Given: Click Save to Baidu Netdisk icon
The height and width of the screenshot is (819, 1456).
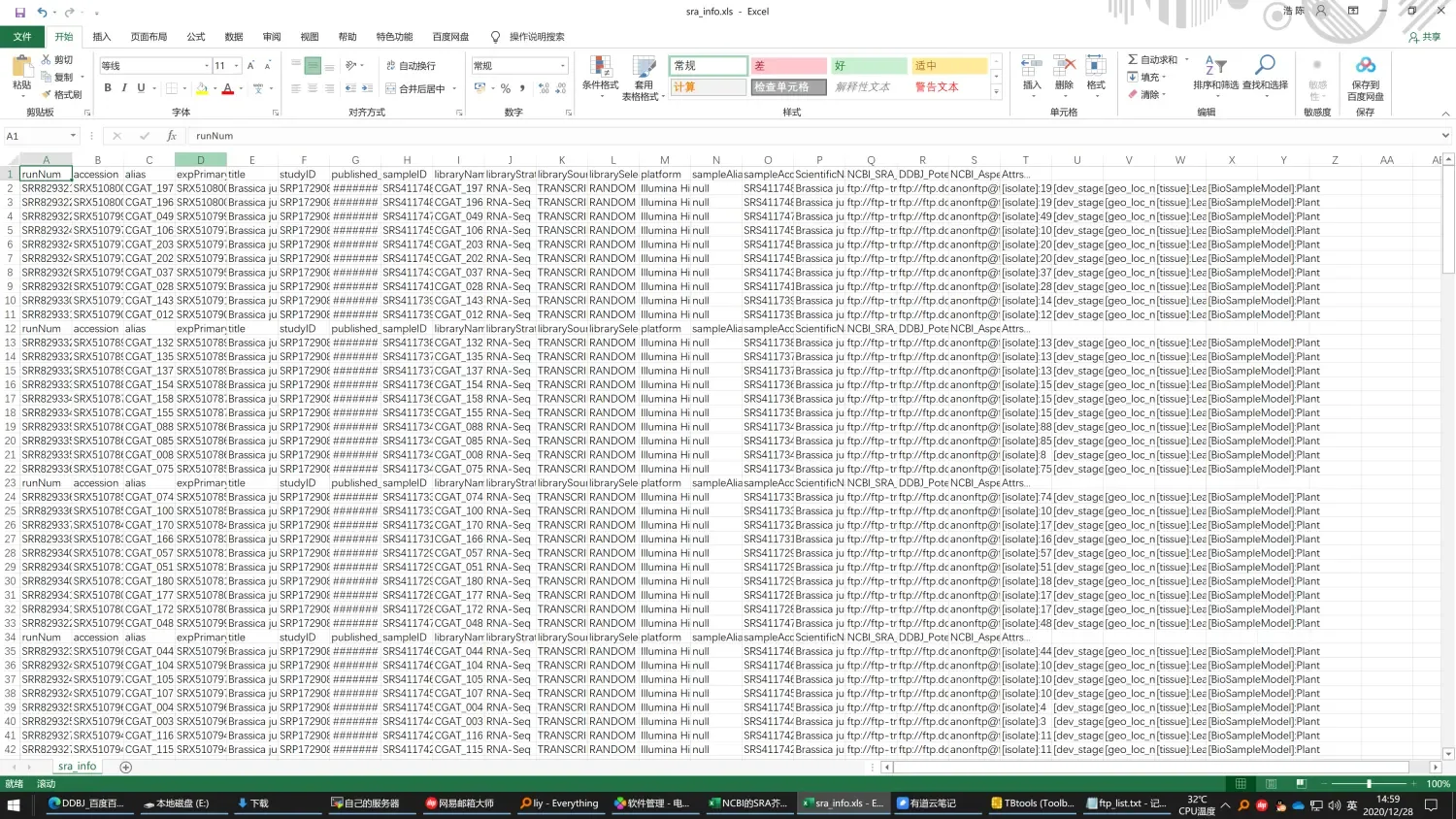Looking at the screenshot, I should [1365, 66].
